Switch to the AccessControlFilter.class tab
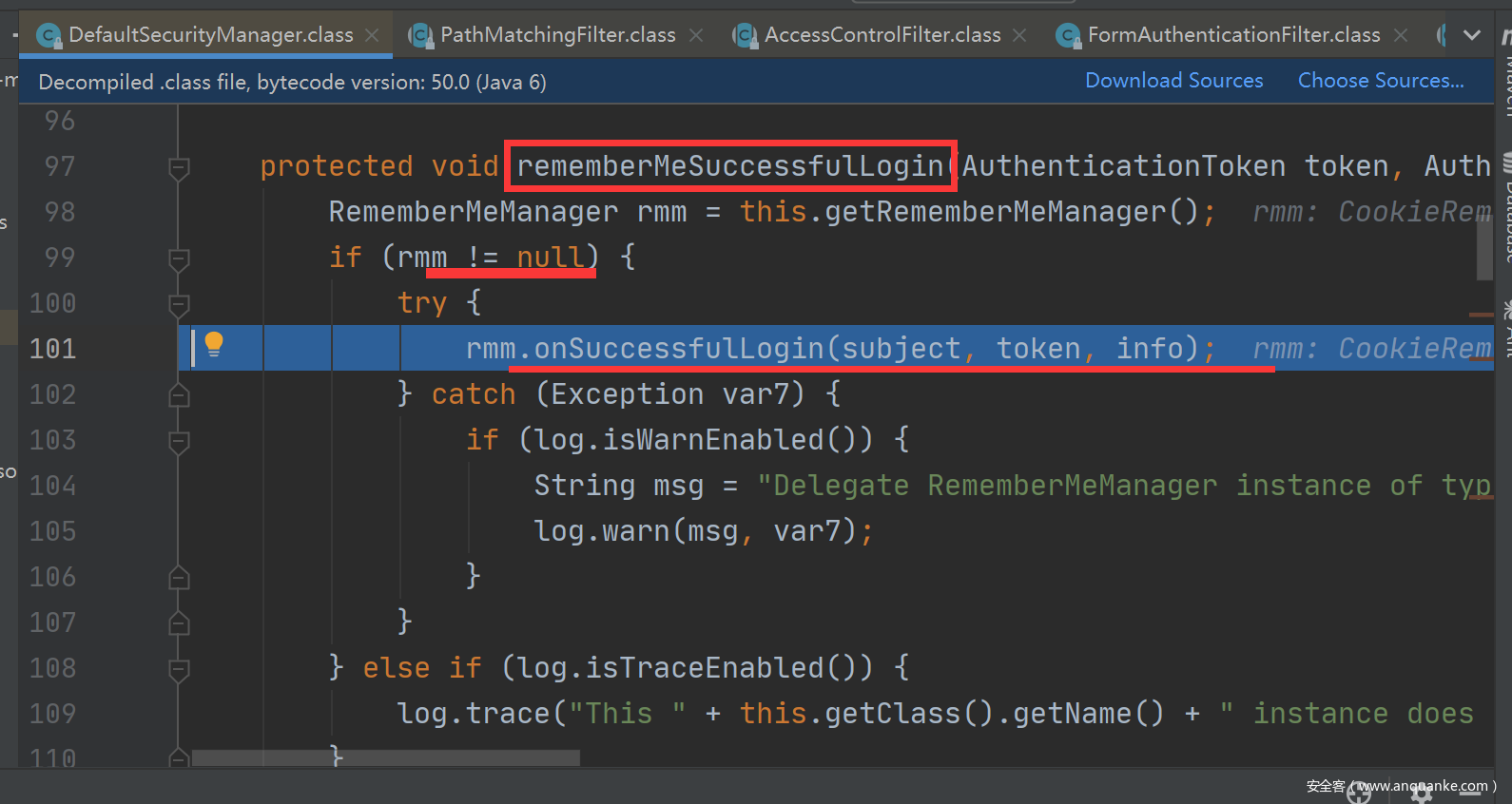The height and width of the screenshot is (804, 1512). pyautogui.click(x=882, y=35)
